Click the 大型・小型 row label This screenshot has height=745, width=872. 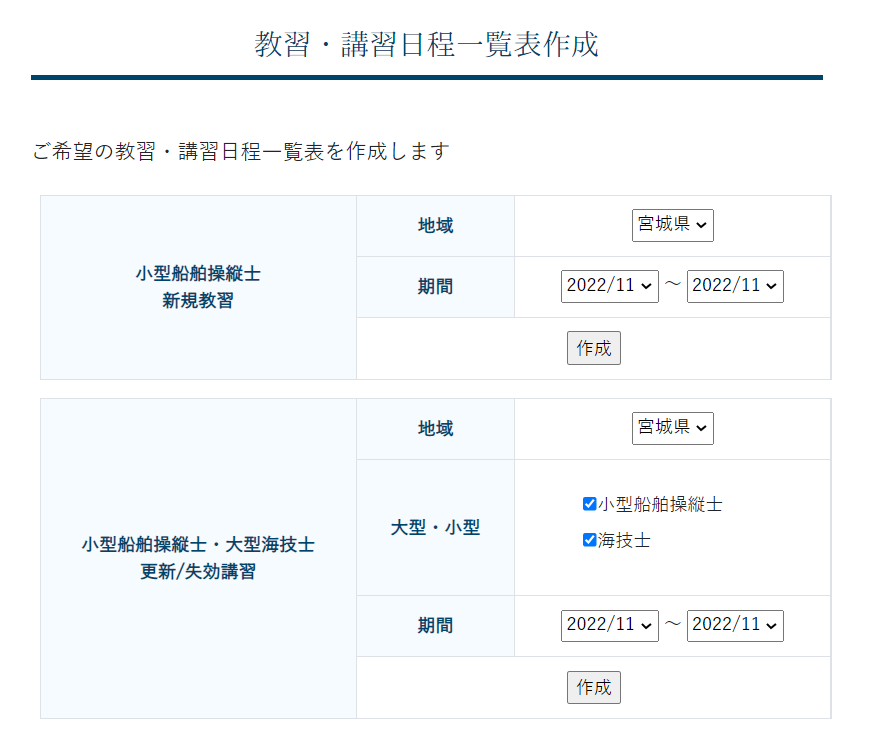(435, 527)
